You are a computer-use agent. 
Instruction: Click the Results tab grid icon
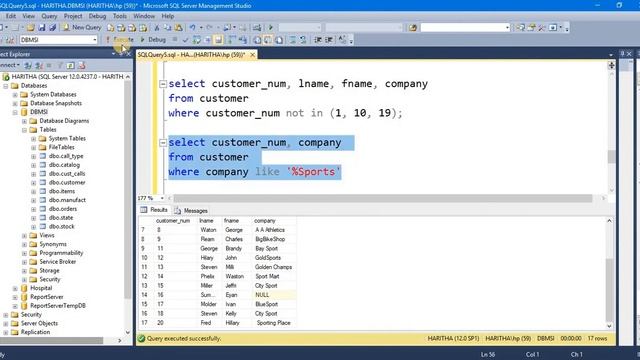pyautogui.click(x=144, y=210)
